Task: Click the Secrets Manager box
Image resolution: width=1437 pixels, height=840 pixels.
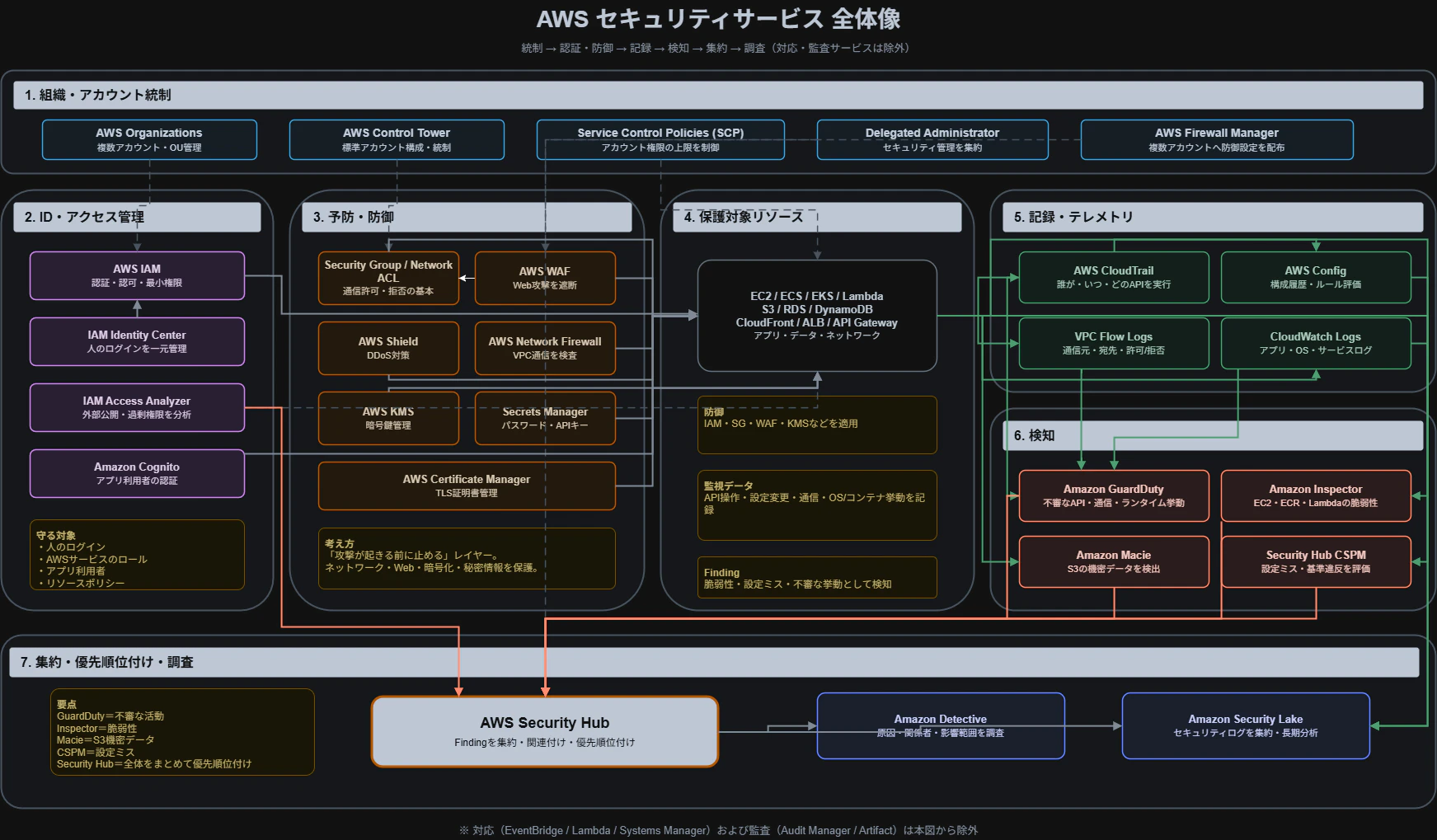Action: click(x=545, y=418)
